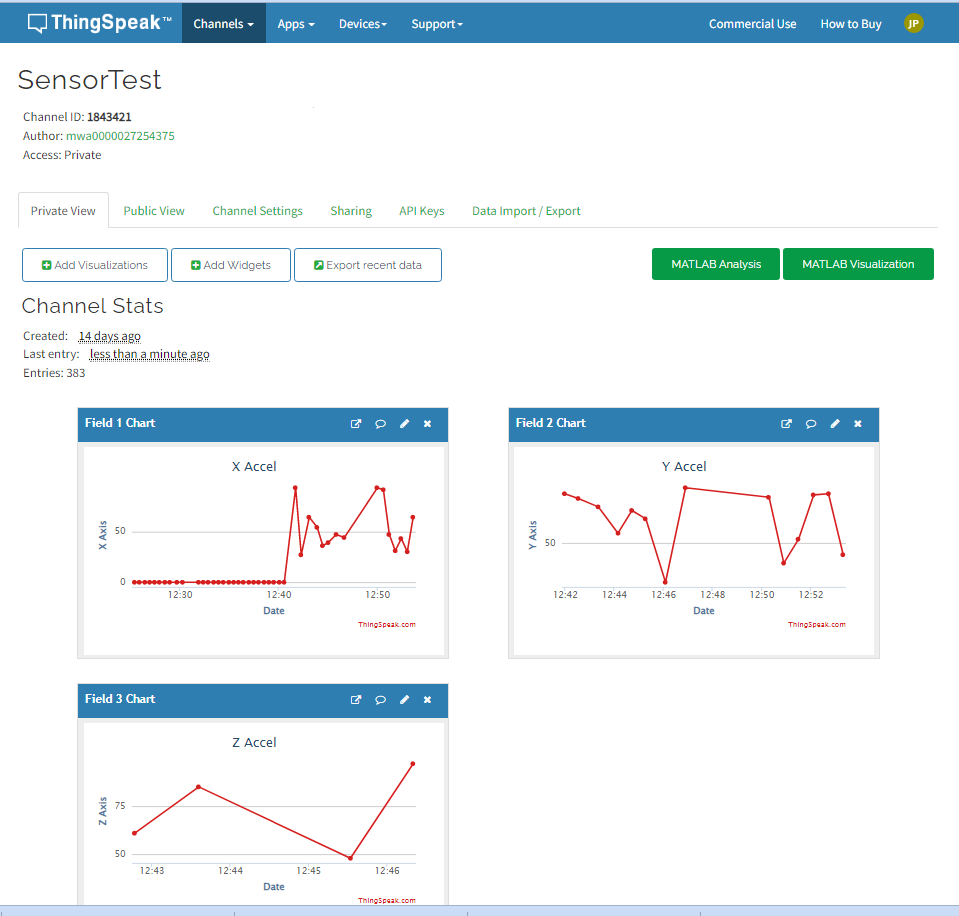Click the 'Entries: 383' text

click(54, 373)
